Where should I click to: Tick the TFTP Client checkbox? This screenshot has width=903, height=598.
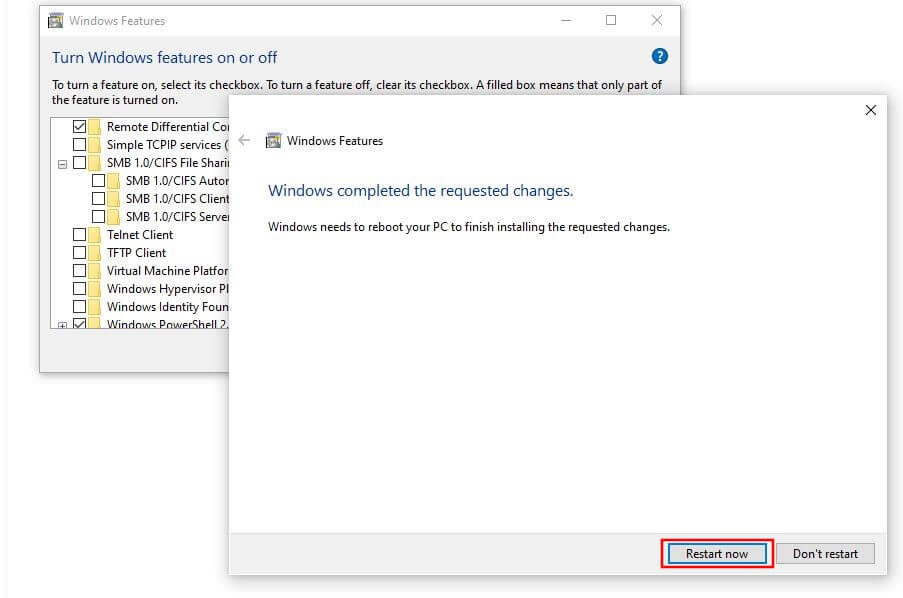79,253
